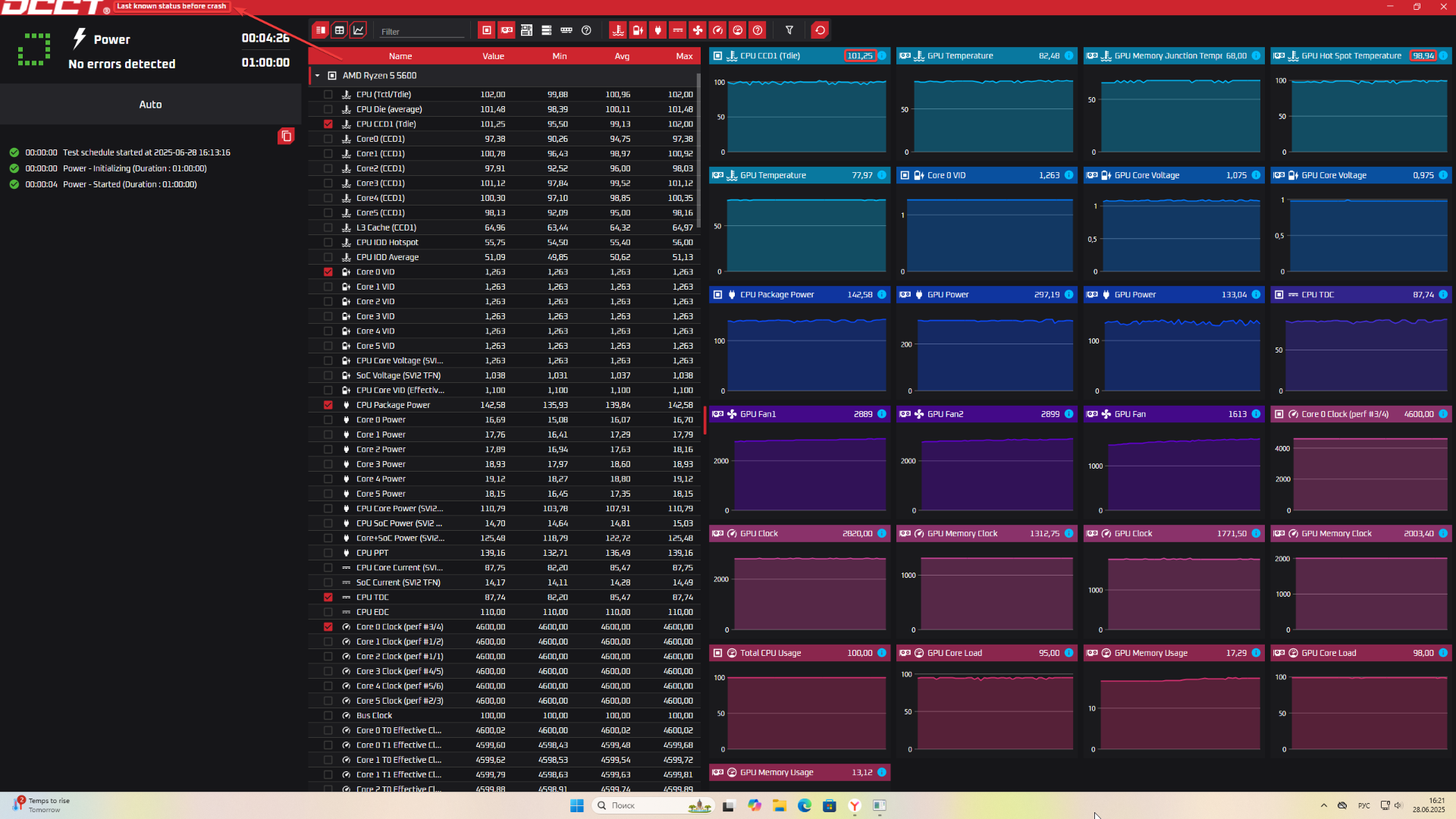Uncheck the Core 0 VID checkbox
Screen dimensions: 1456x819
coord(328,272)
